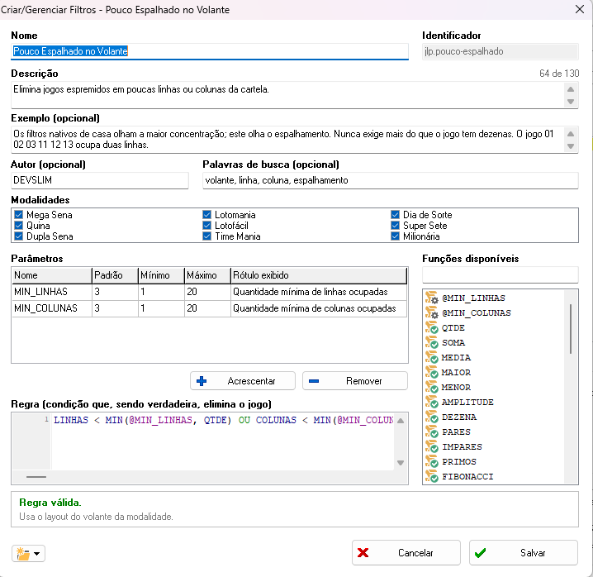Select the QTDE function icon
The width and height of the screenshot is (593, 577).
point(432,328)
